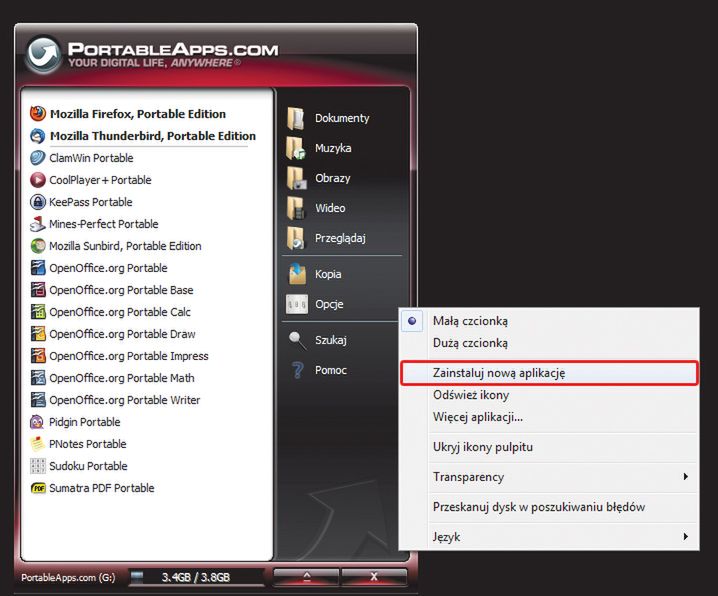Screen dimensions: 718x596
Task: Launch OpenOffice.org Portable Calc text entry
Action: (x=120, y=312)
